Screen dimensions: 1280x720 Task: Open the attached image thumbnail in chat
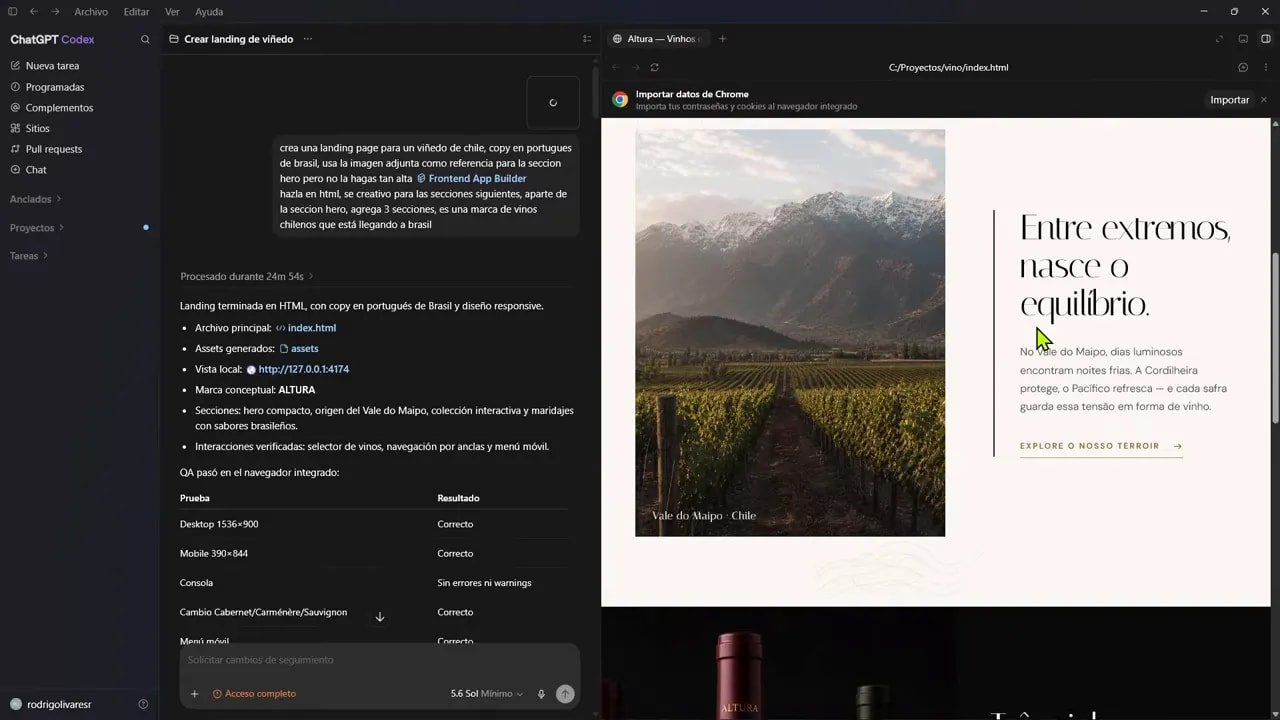(553, 102)
